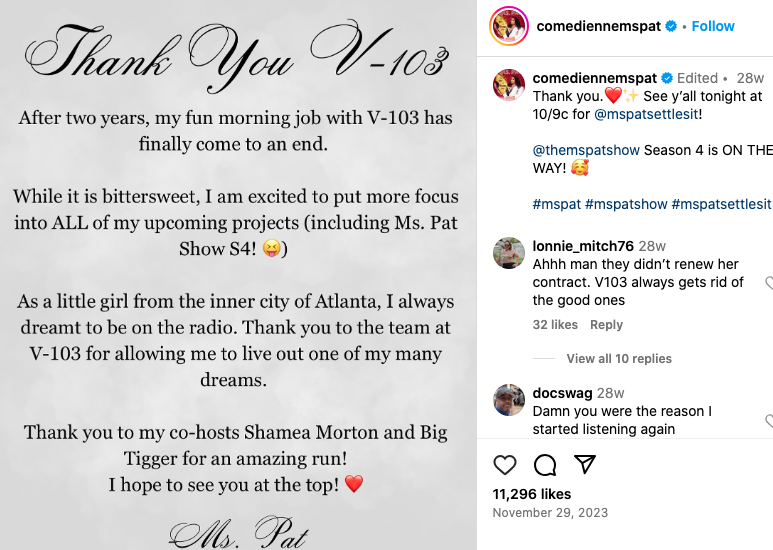773x550 pixels.
Task: Open the November 29, 2023 post date
Action: click(x=550, y=513)
